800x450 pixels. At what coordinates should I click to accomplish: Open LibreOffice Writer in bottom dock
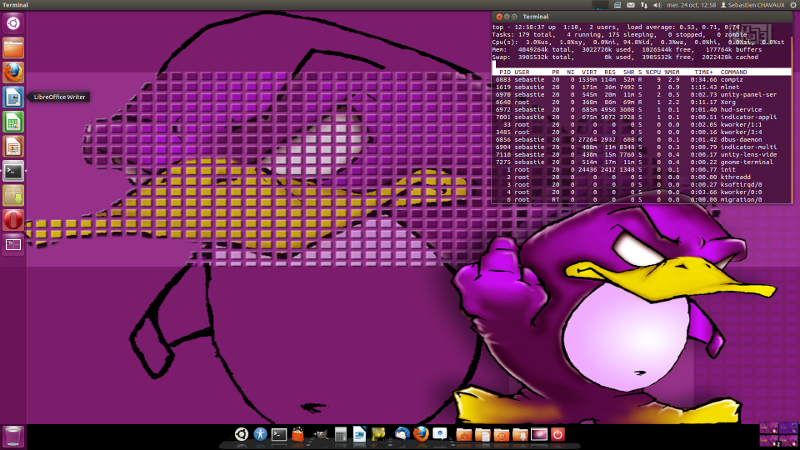pos(359,434)
